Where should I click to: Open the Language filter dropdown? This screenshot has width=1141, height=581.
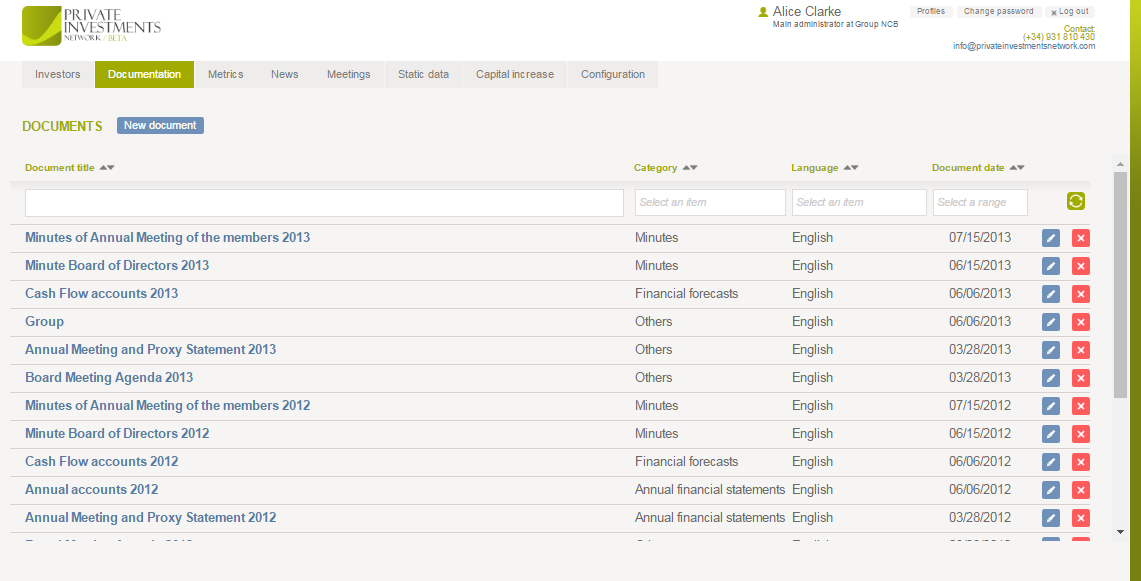coord(859,203)
